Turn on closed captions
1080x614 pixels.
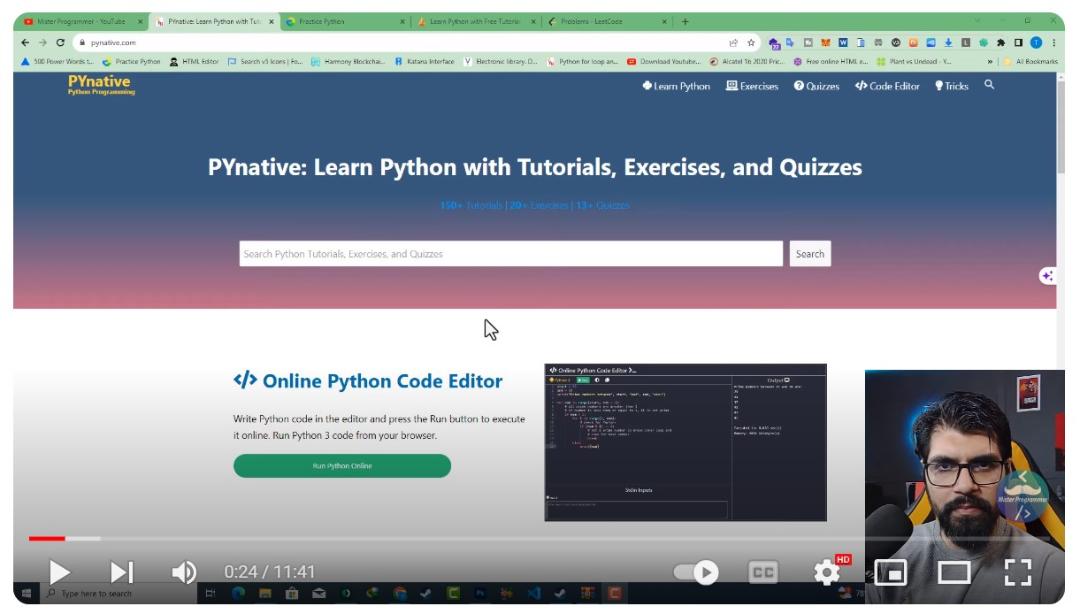pyautogui.click(x=763, y=572)
